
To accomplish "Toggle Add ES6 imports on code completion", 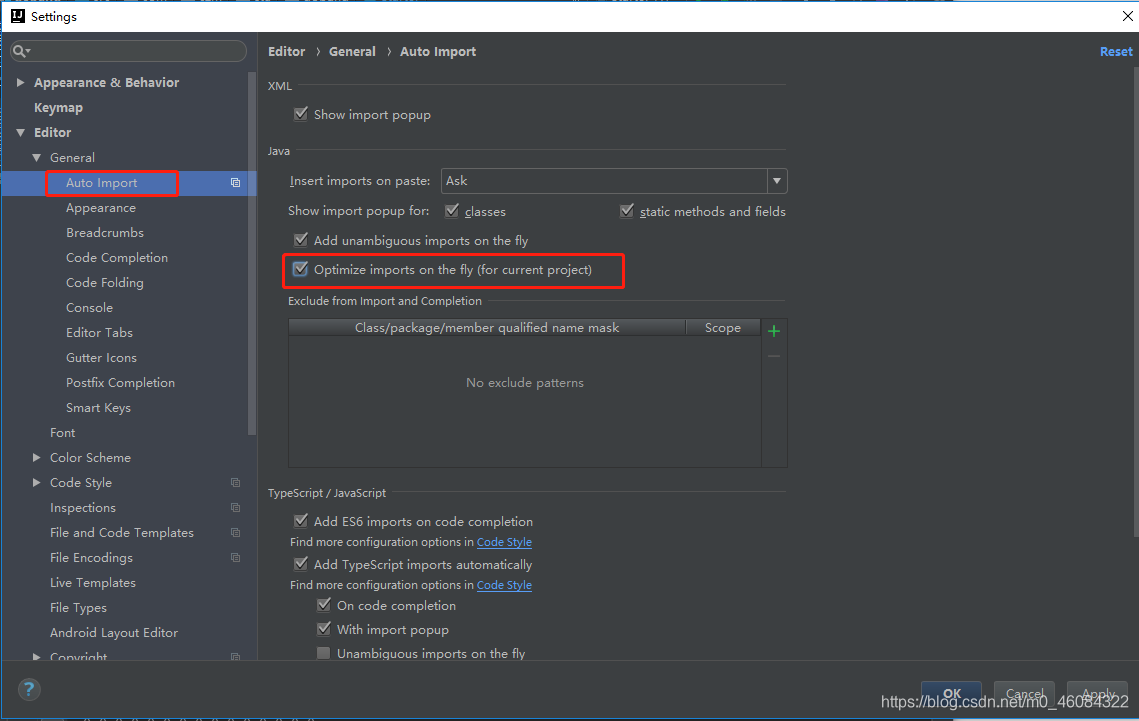I will coord(301,521).
